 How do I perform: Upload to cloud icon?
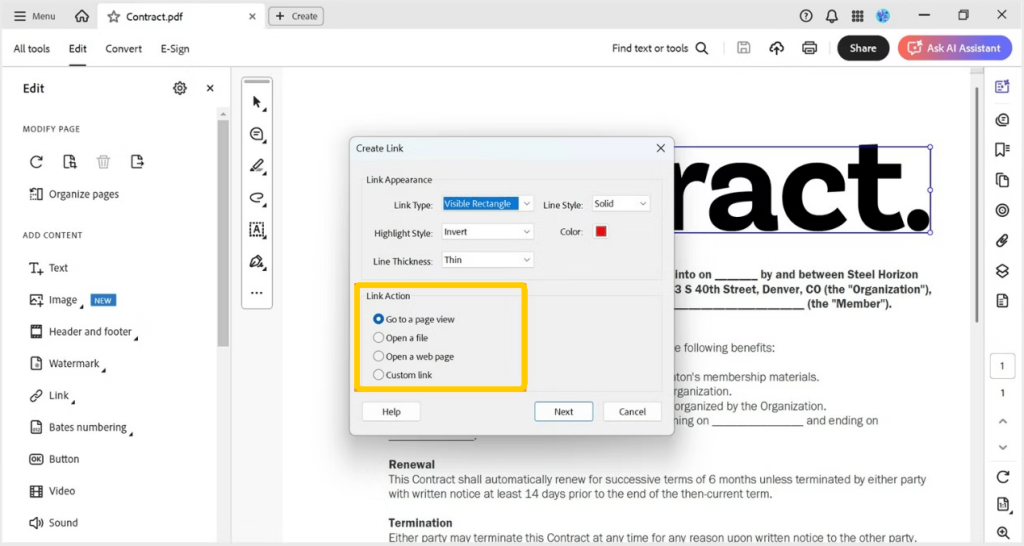pos(776,48)
